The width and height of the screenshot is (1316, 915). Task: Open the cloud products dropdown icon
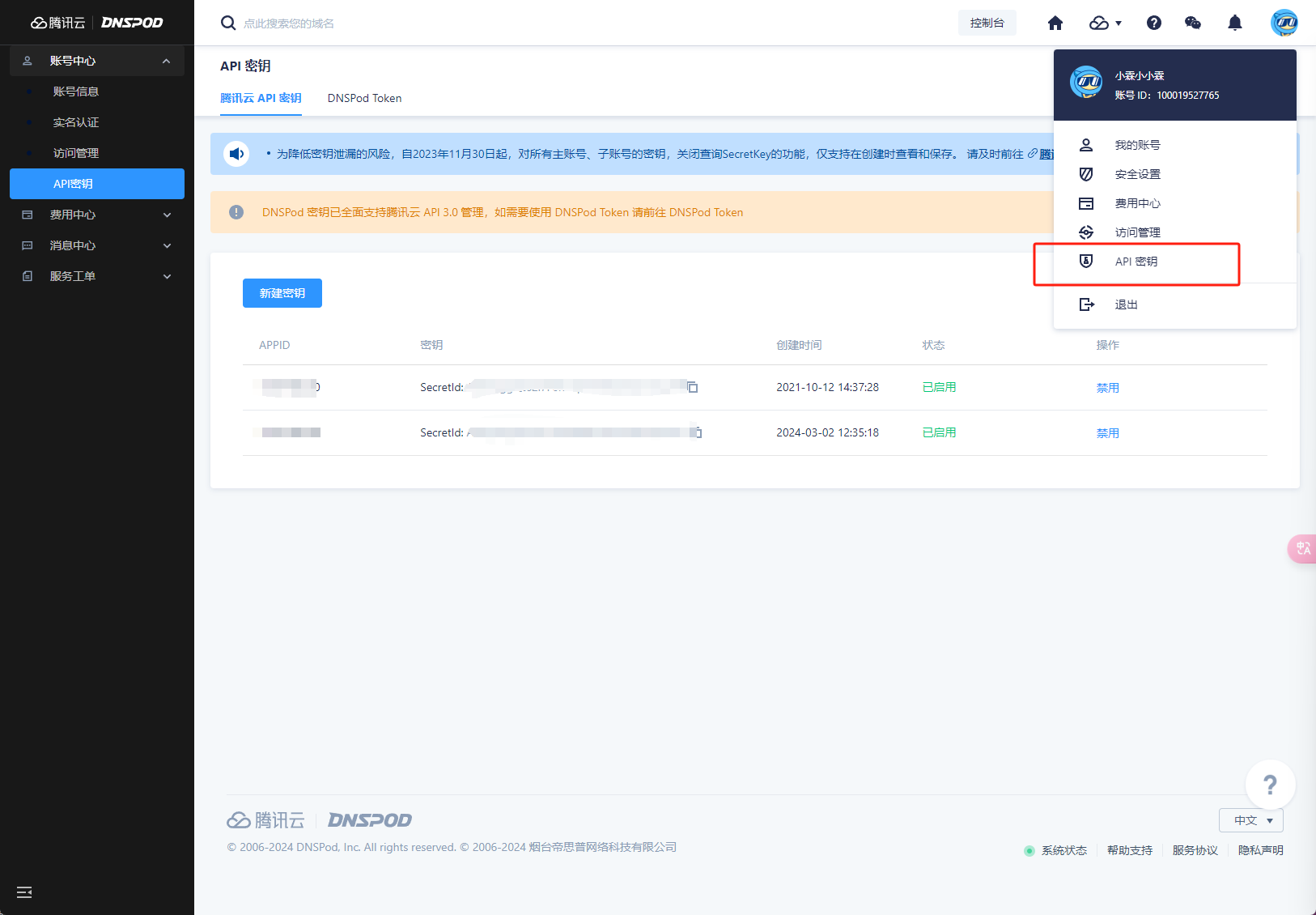1106,23
